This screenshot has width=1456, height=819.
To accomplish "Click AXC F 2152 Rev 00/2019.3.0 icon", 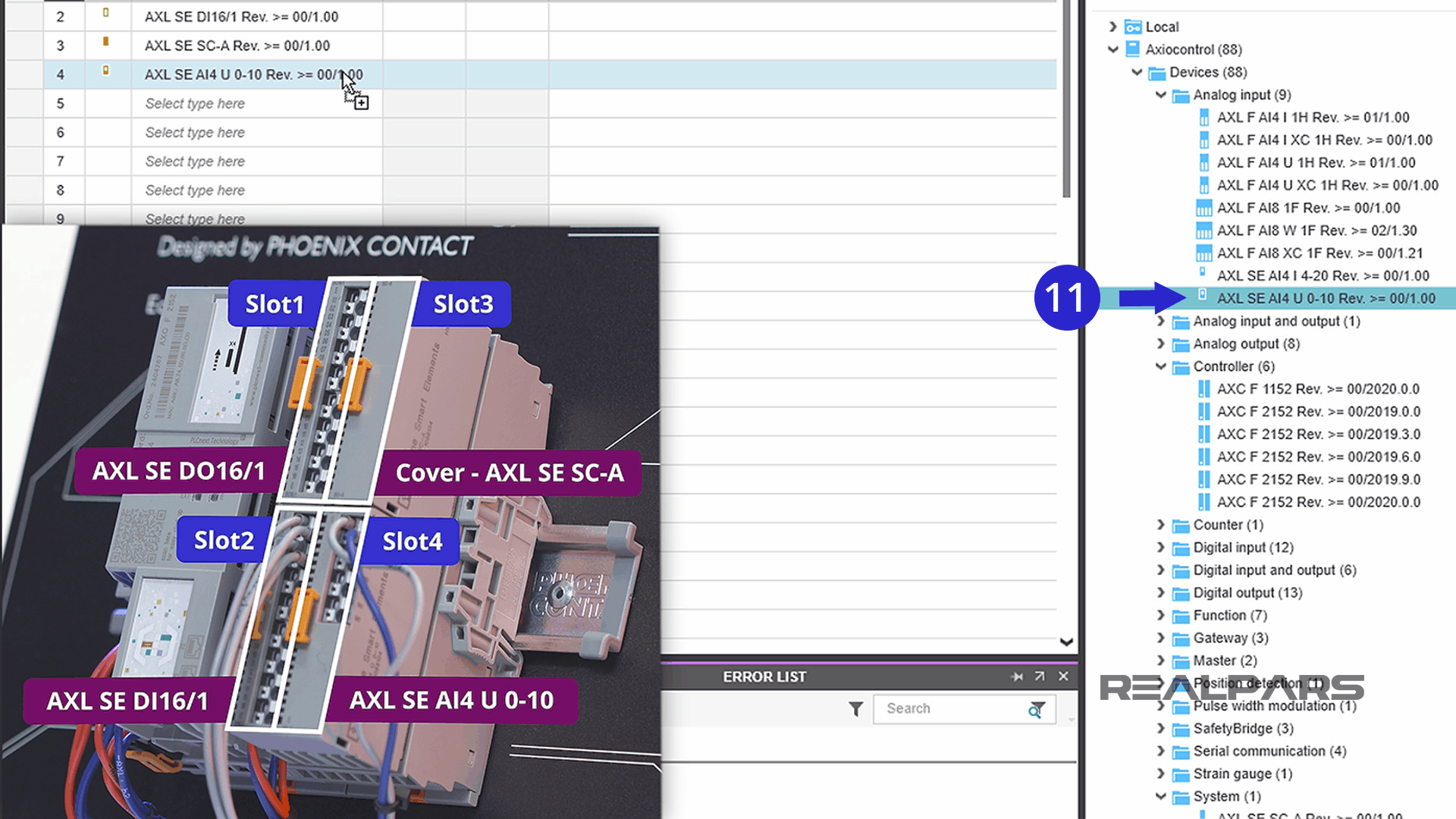I will tap(1203, 435).
